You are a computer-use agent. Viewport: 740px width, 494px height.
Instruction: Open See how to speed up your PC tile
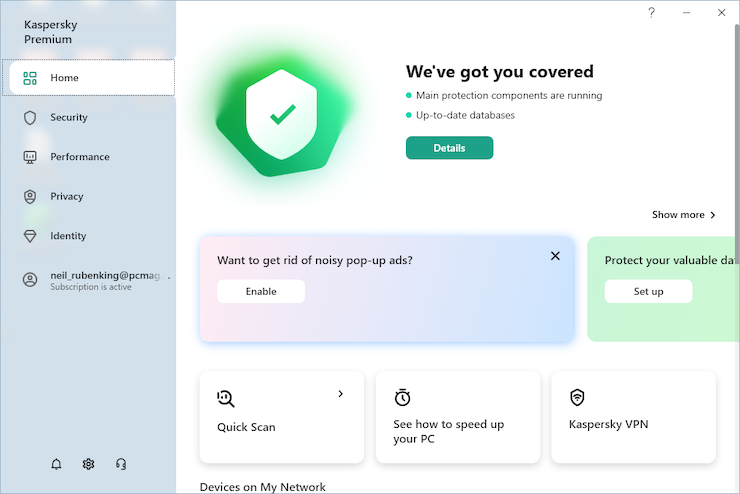click(458, 417)
